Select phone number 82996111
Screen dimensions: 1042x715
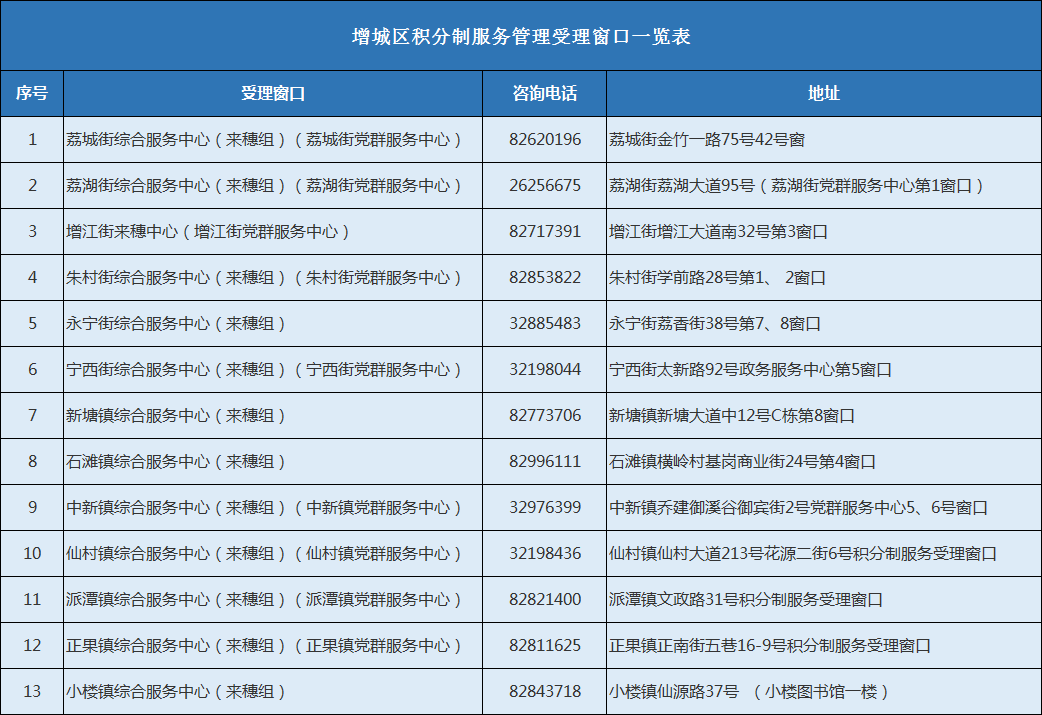click(545, 461)
